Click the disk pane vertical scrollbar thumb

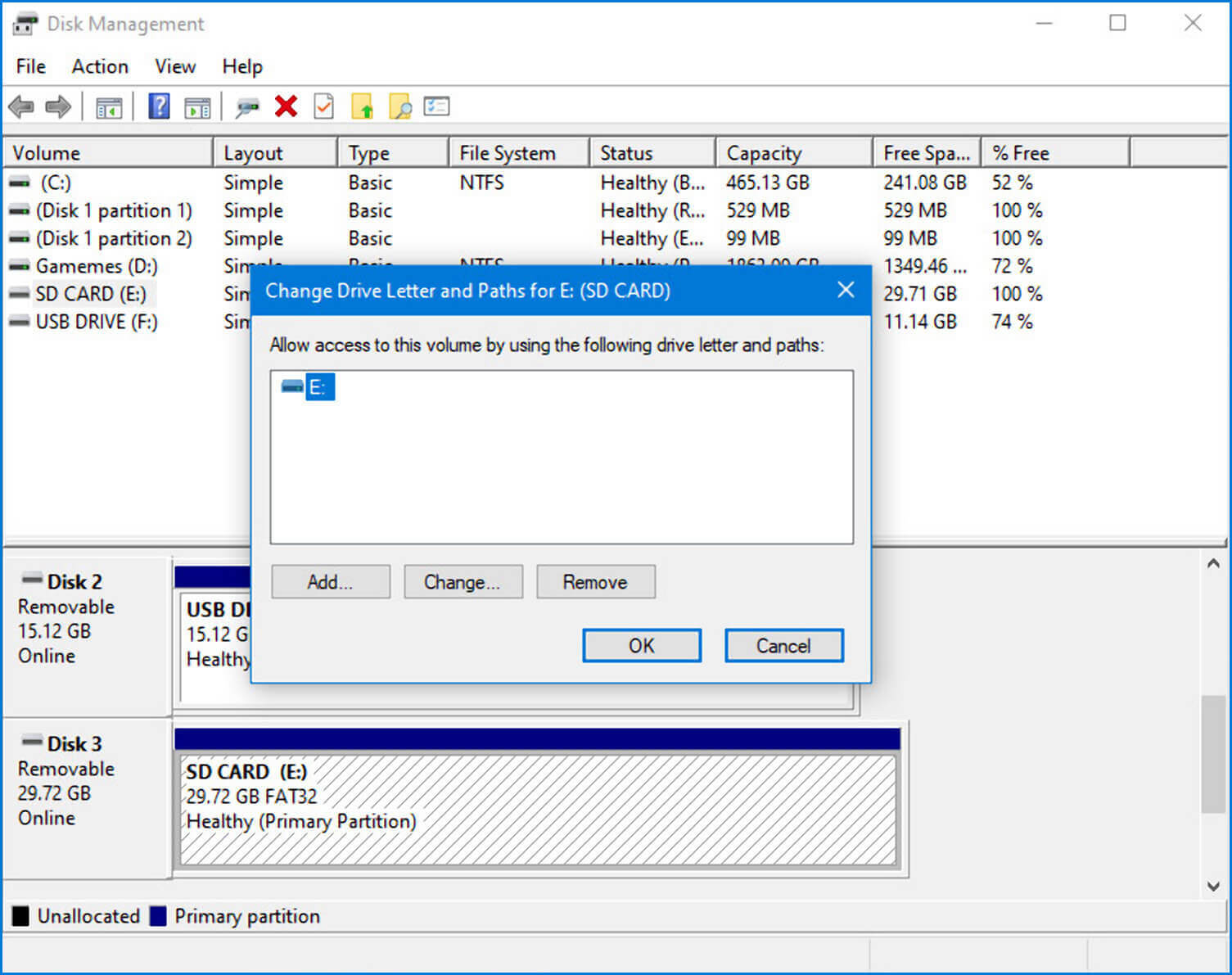[1213, 754]
